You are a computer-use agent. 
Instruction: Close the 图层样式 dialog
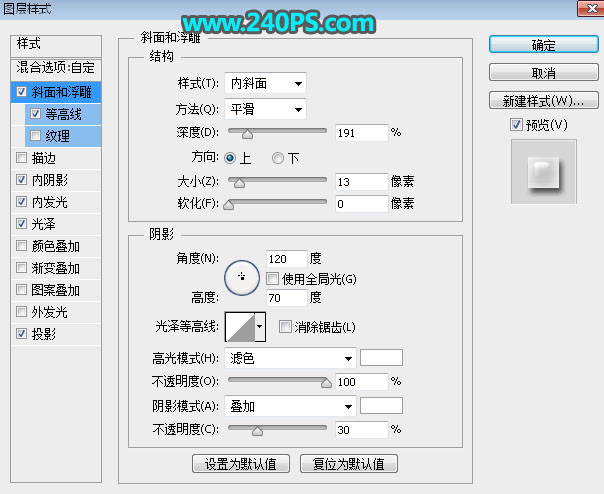591,8
